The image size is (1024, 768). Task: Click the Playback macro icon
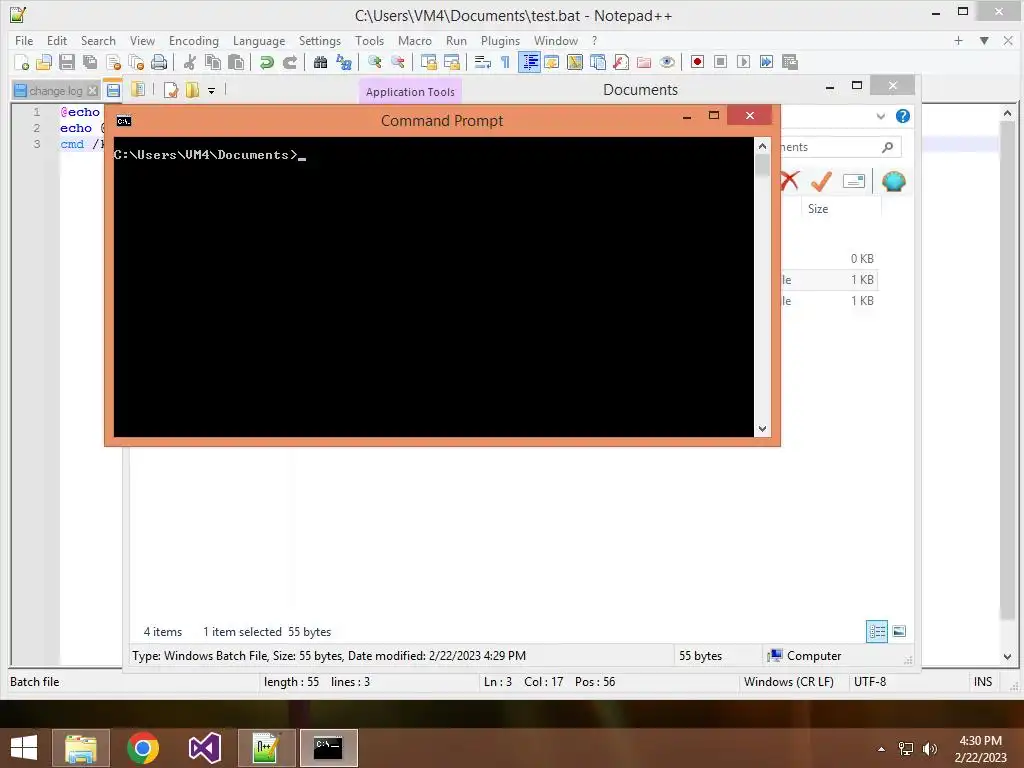743,62
